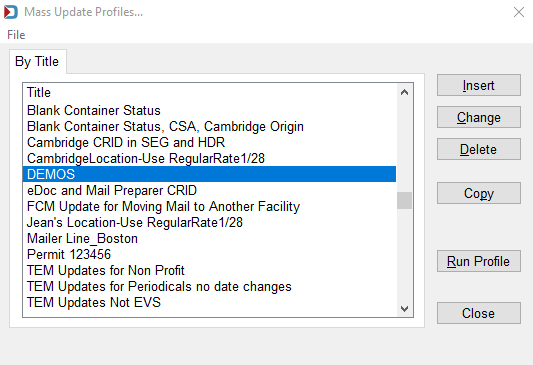533x365 pixels.
Task: Click the Run Profile button
Action: tap(479, 261)
